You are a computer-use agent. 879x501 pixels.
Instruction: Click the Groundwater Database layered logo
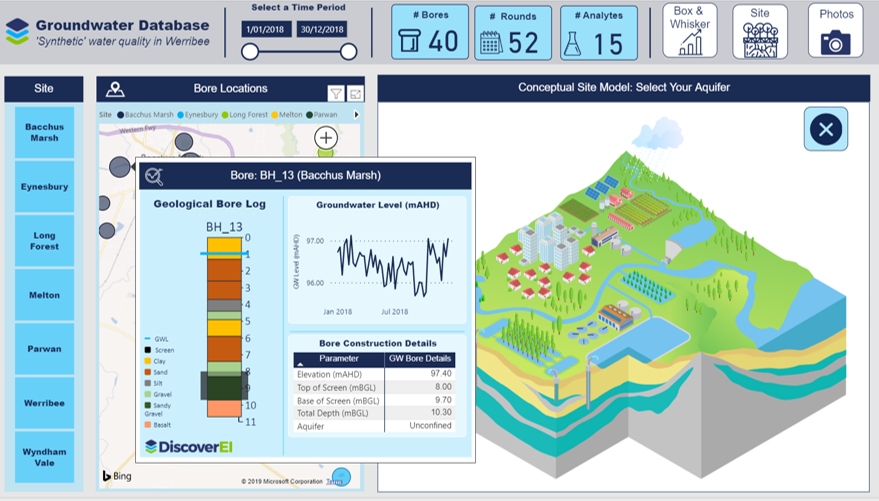pos(17,31)
